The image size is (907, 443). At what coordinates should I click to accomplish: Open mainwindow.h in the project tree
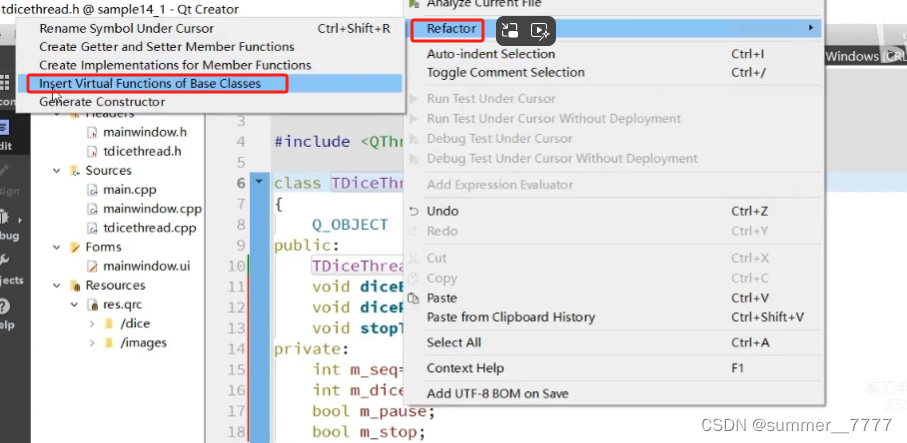[145, 132]
